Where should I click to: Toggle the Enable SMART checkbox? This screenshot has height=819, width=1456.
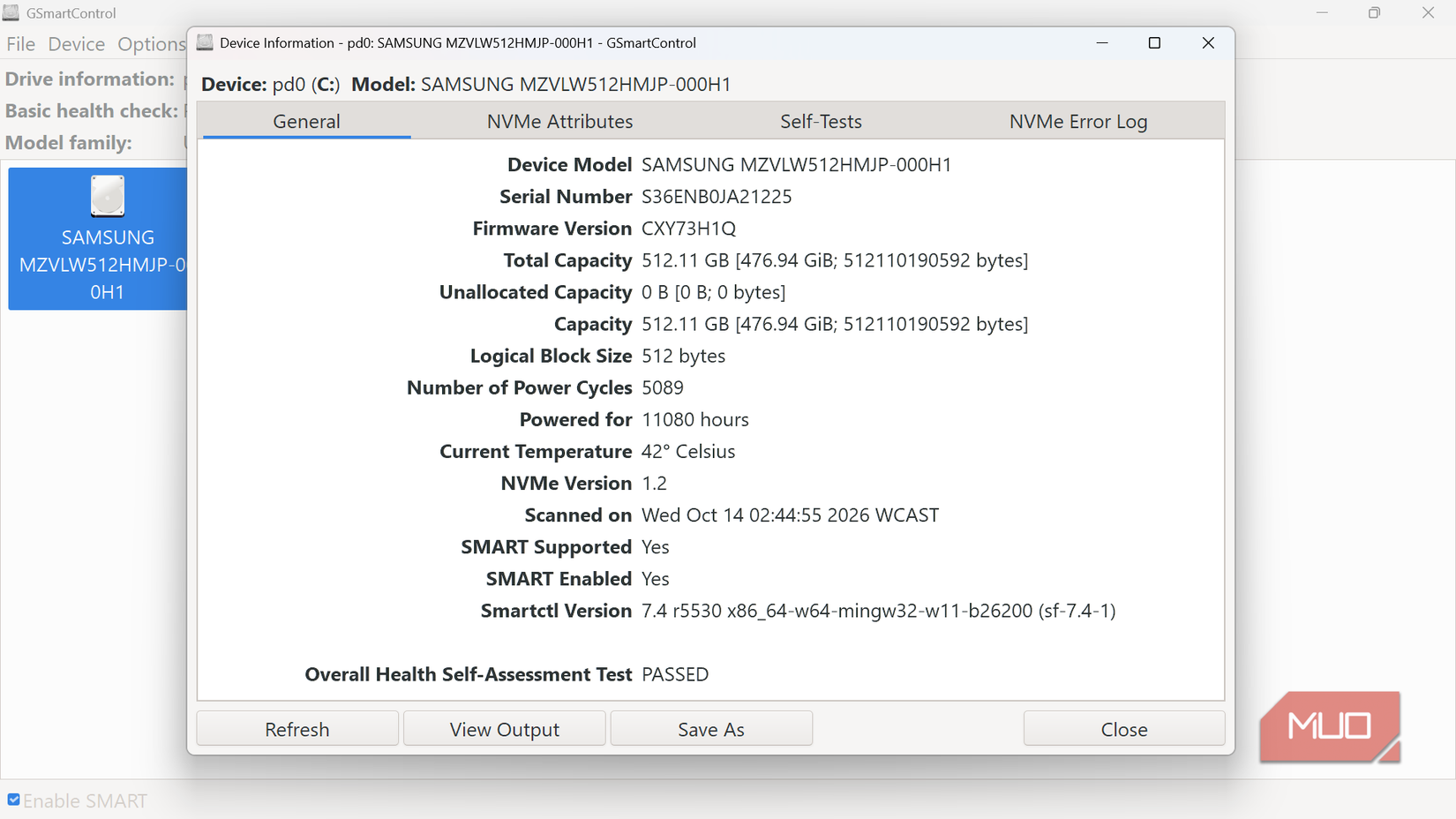[13, 800]
